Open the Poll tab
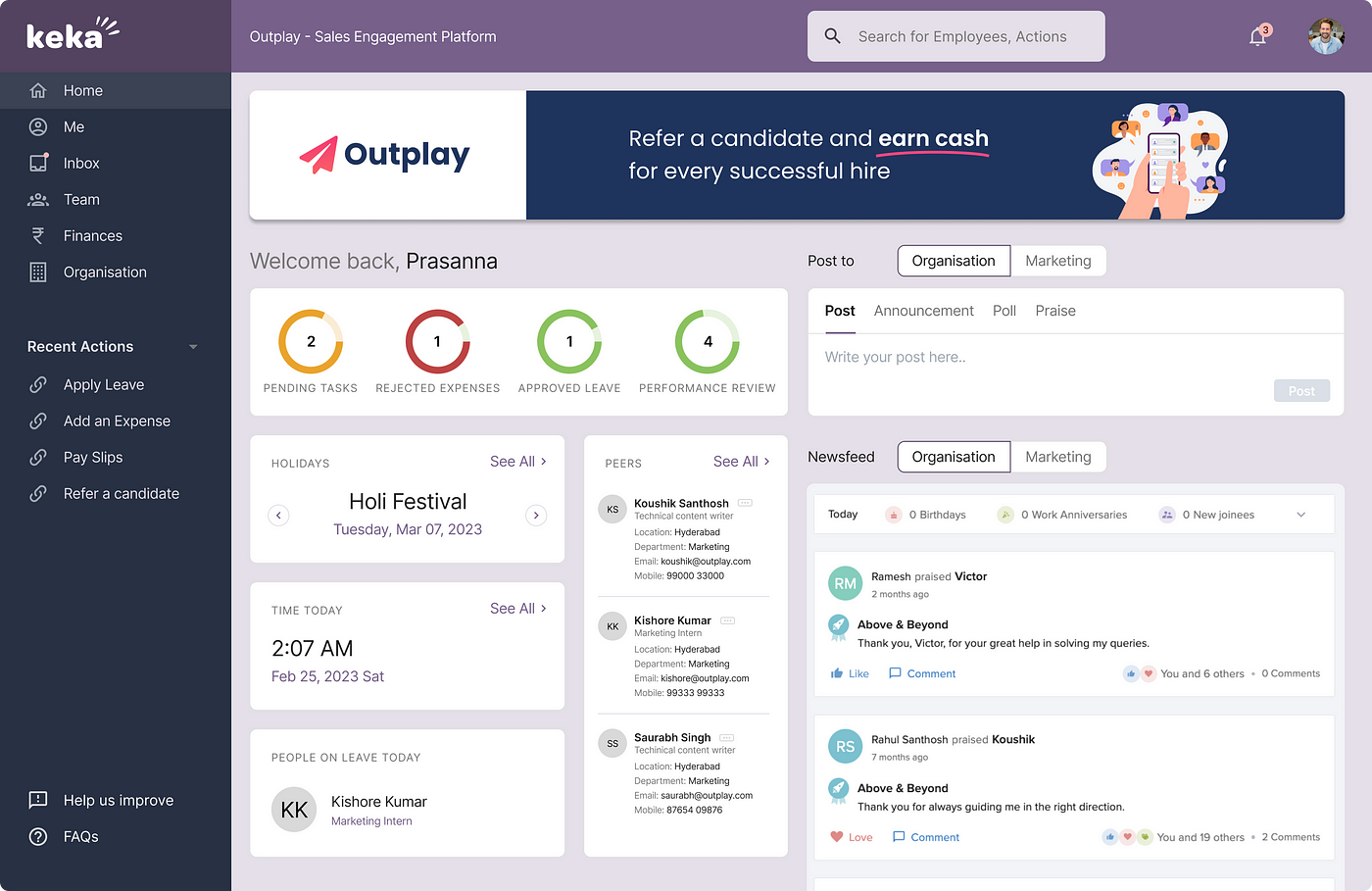The width and height of the screenshot is (1372, 891). click(x=1004, y=311)
